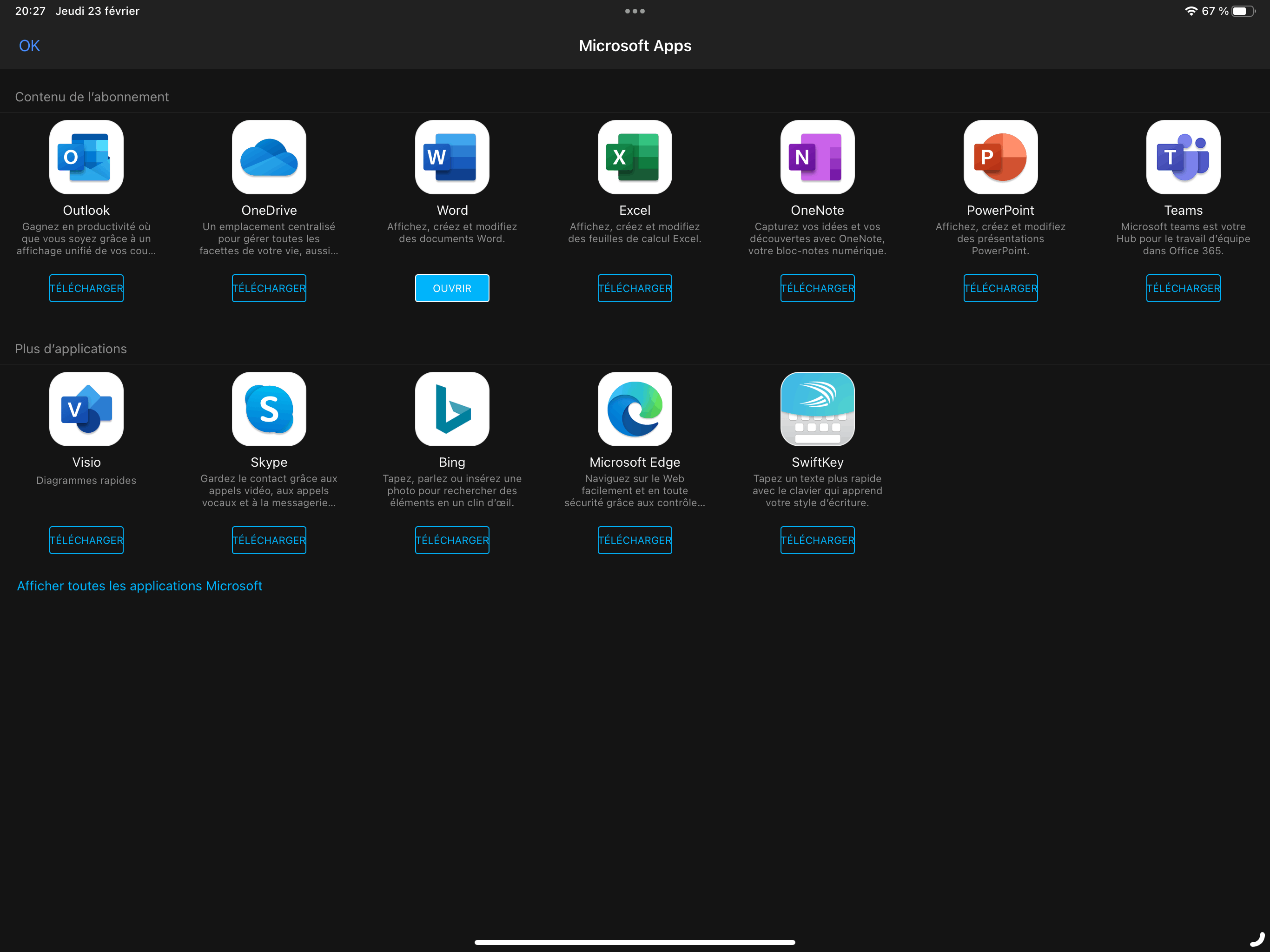
Task: Download Skype with TÉLÉCHARGER button
Action: pos(269,540)
